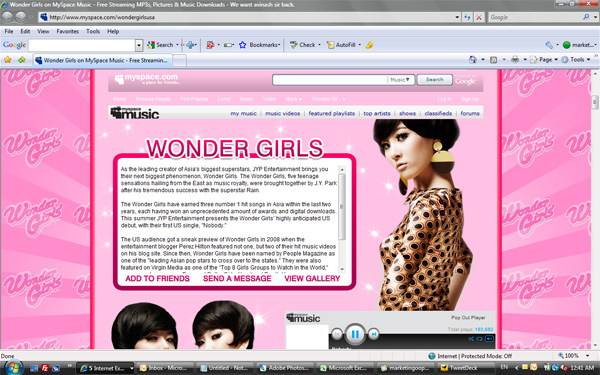This screenshot has width=600, height=375.
Task: Click the browser Back arrow button
Action: pos(7,17)
